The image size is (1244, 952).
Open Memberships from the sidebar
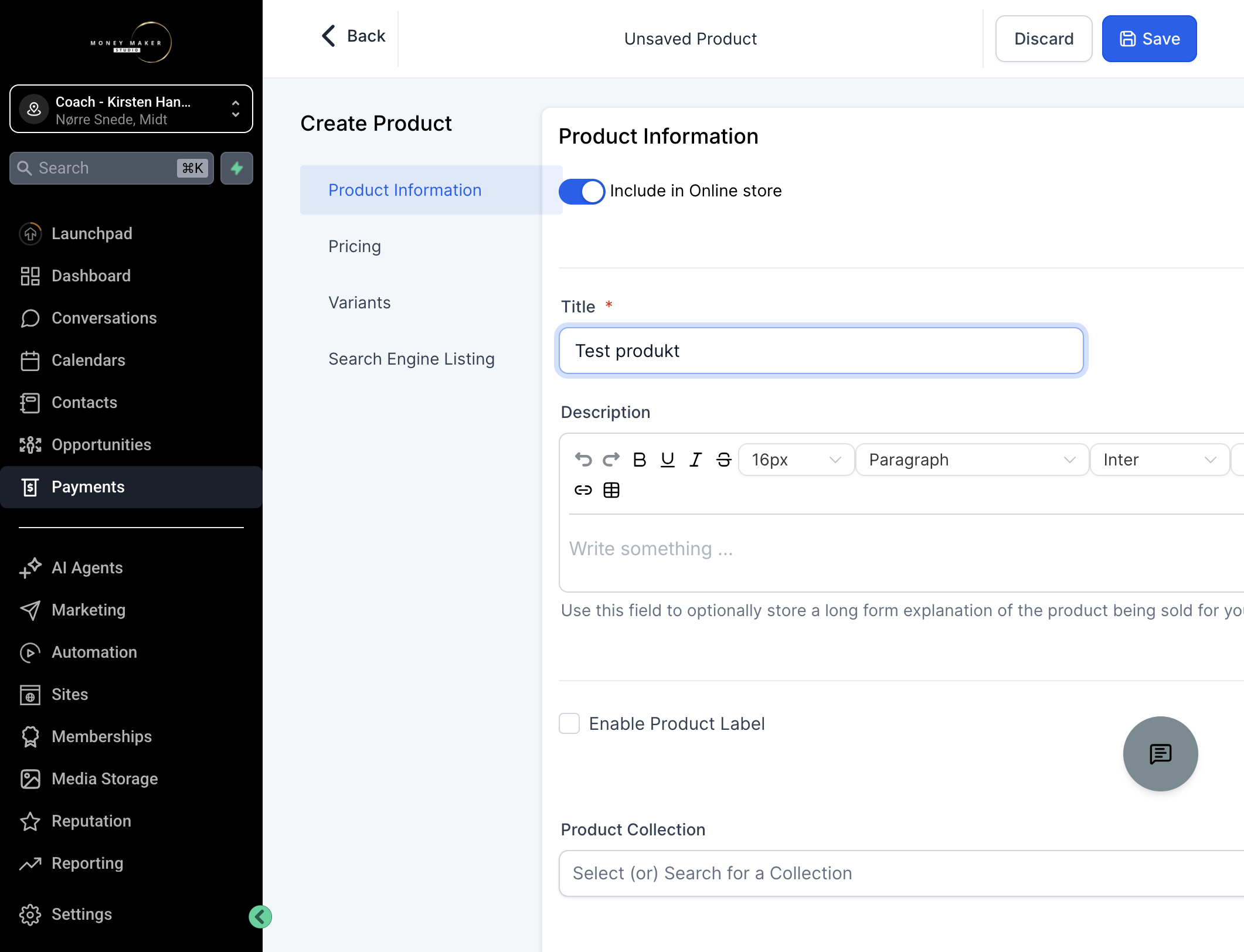[131, 737]
